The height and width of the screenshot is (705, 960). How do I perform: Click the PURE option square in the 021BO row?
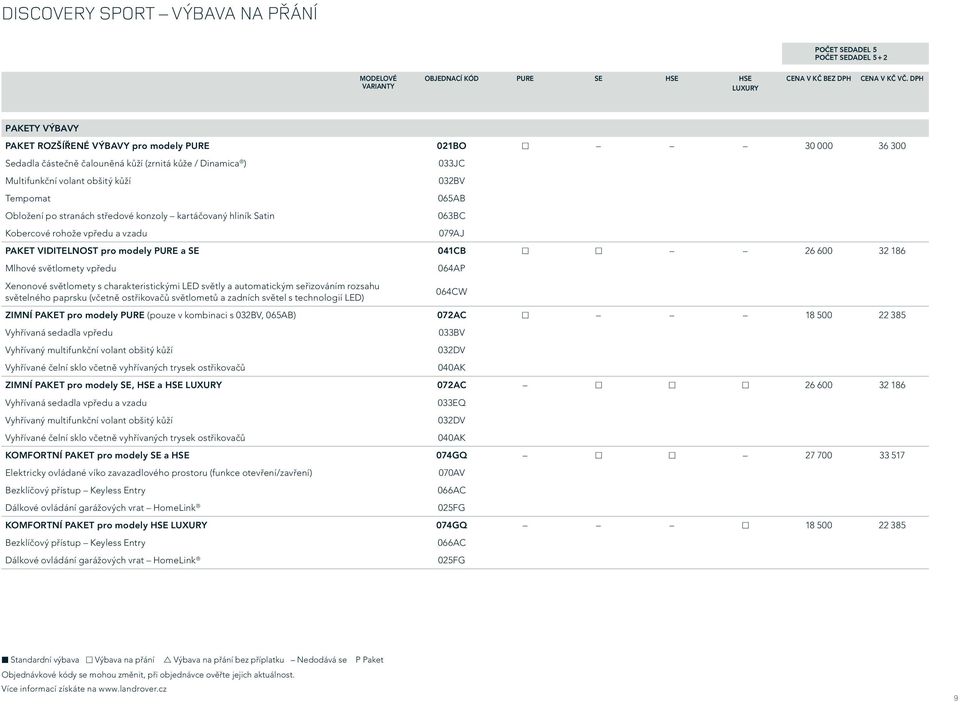click(525, 146)
